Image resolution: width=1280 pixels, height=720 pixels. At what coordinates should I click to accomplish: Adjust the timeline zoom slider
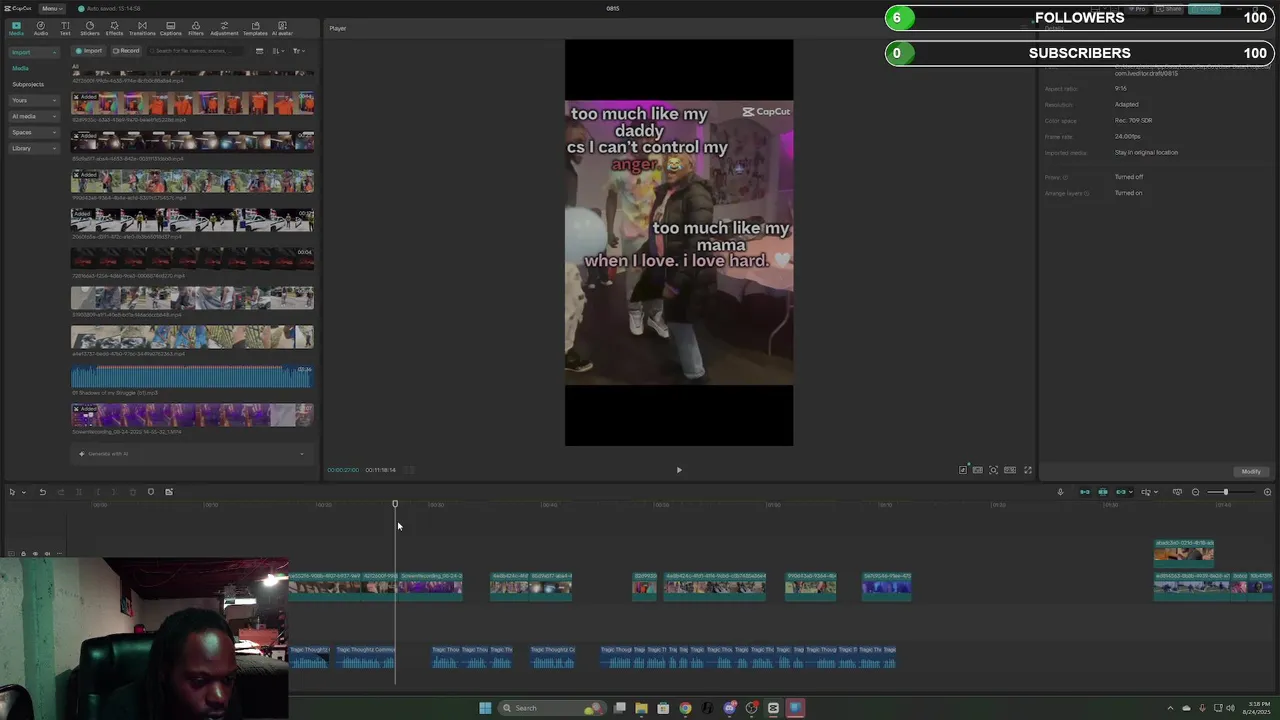pos(1225,492)
